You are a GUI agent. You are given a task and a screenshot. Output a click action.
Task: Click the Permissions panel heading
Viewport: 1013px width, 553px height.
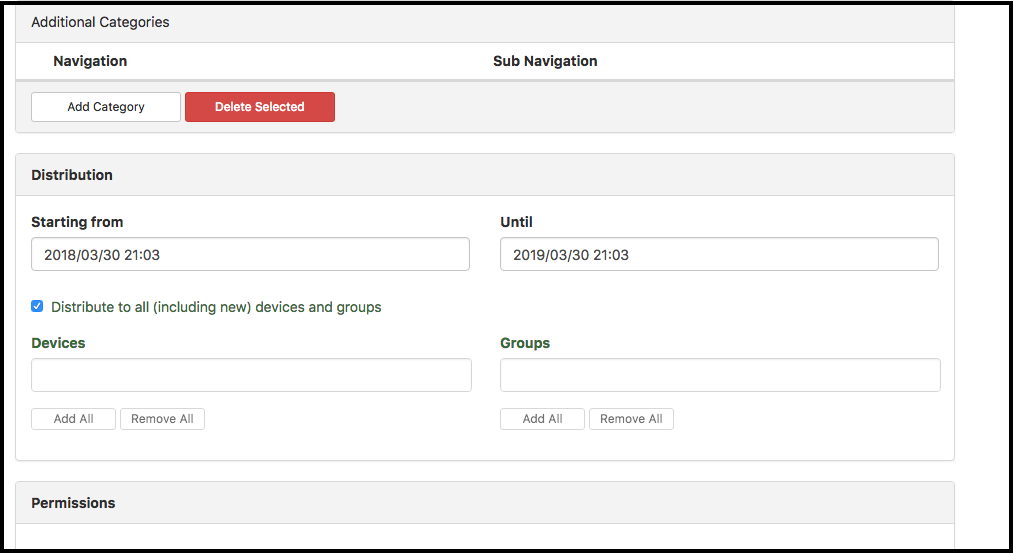point(73,503)
